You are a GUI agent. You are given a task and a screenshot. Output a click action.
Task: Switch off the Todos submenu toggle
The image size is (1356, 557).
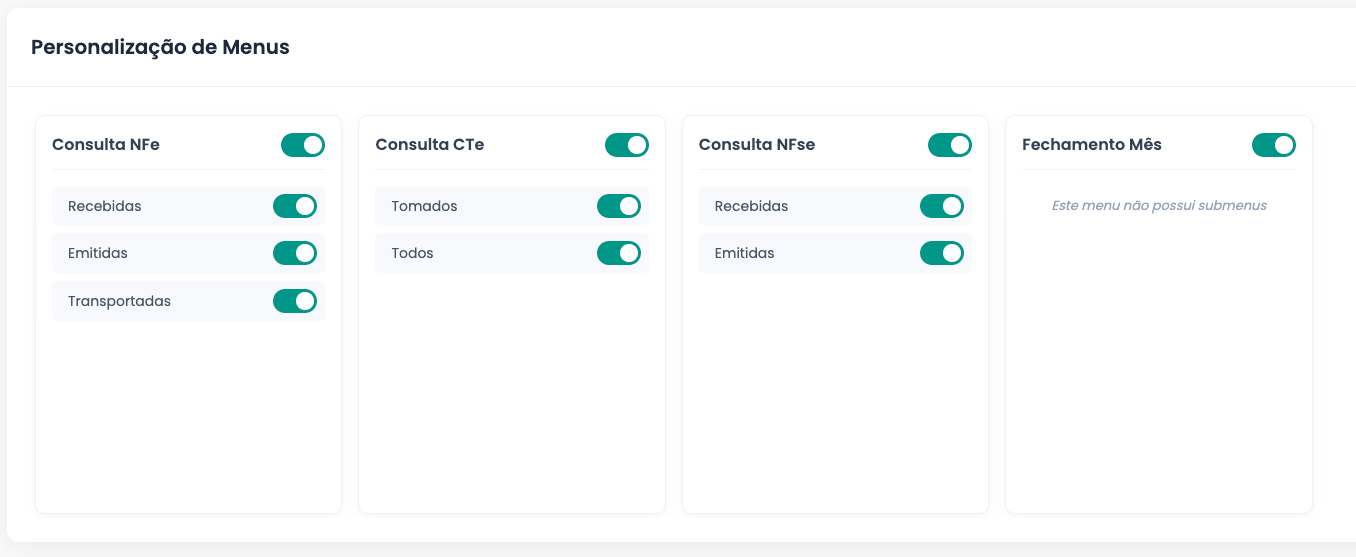coord(619,253)
